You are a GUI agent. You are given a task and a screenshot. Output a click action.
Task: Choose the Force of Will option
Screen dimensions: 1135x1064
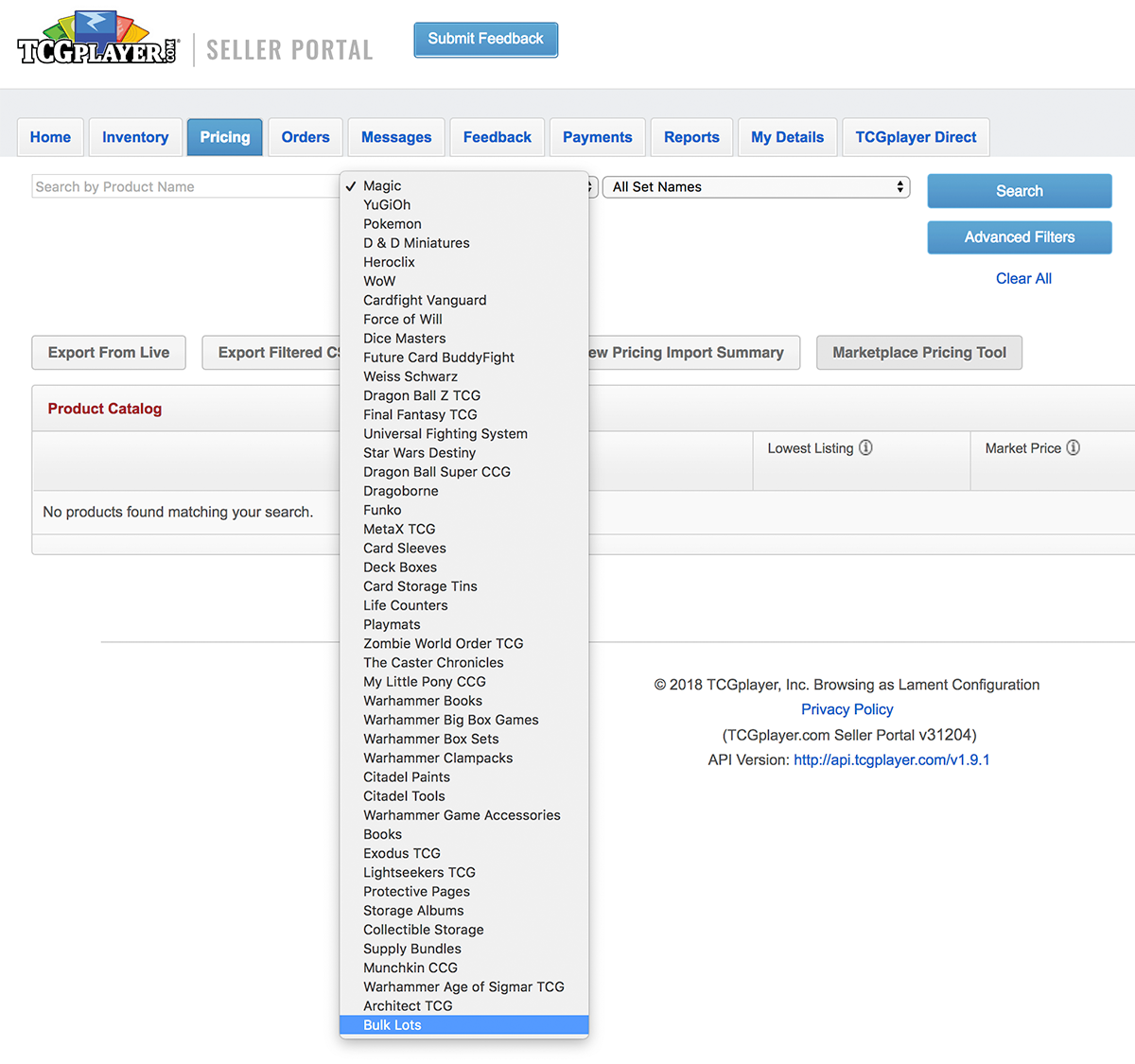pos(464,320)
